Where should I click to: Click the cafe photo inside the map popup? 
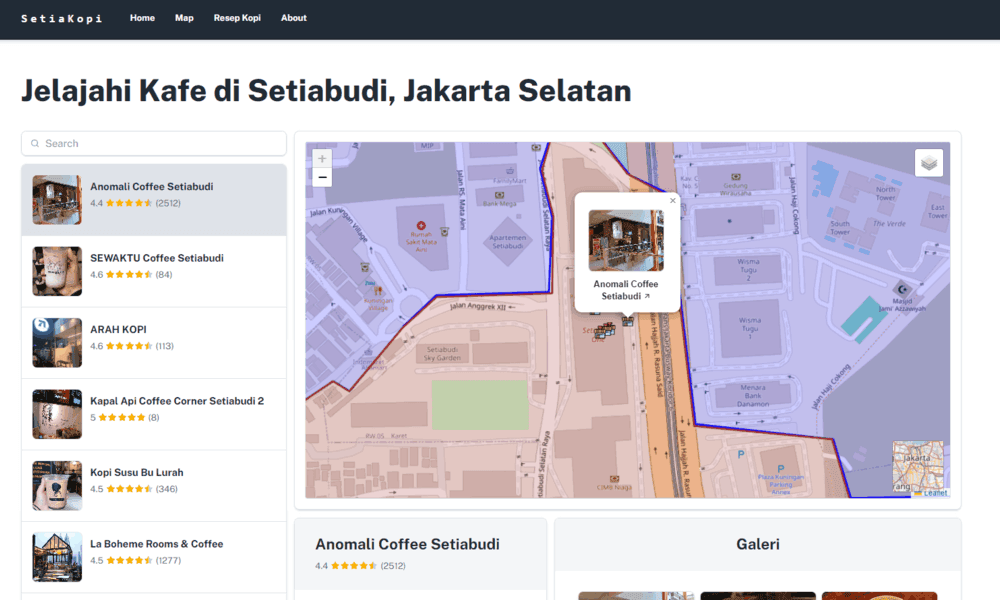click(626, 240)
